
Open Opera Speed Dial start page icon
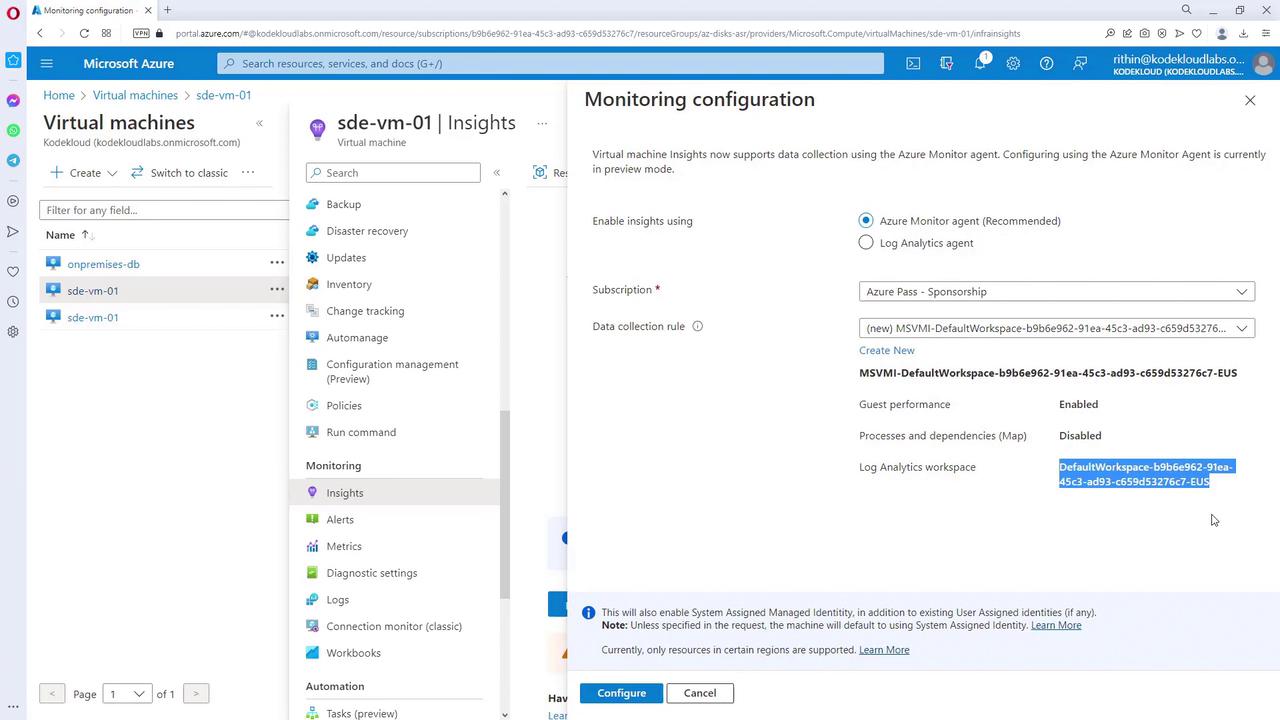(106, 33)
